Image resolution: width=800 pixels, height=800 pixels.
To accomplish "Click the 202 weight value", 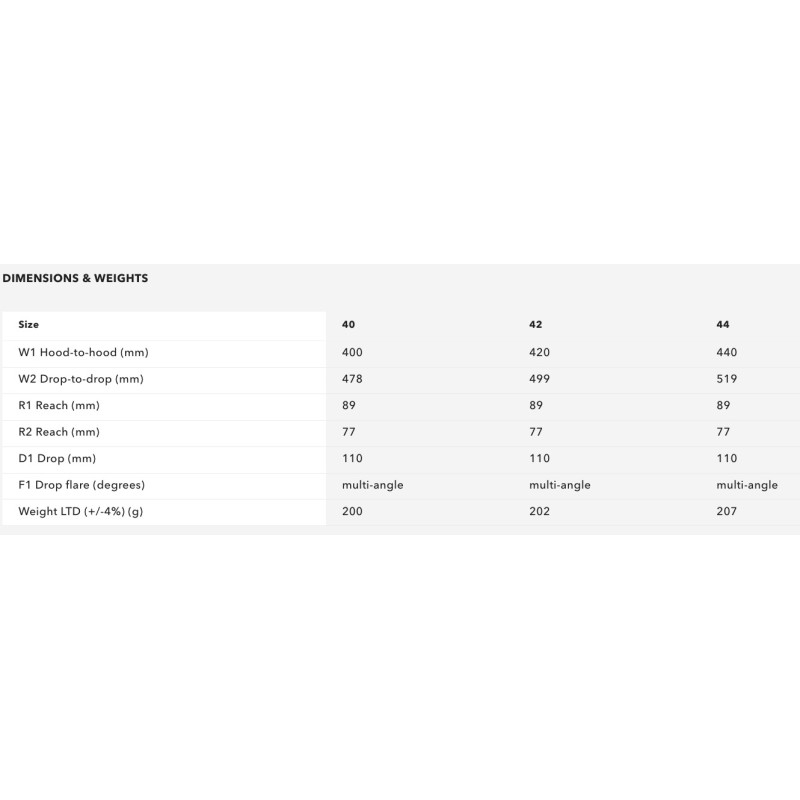I will point(539,511).
